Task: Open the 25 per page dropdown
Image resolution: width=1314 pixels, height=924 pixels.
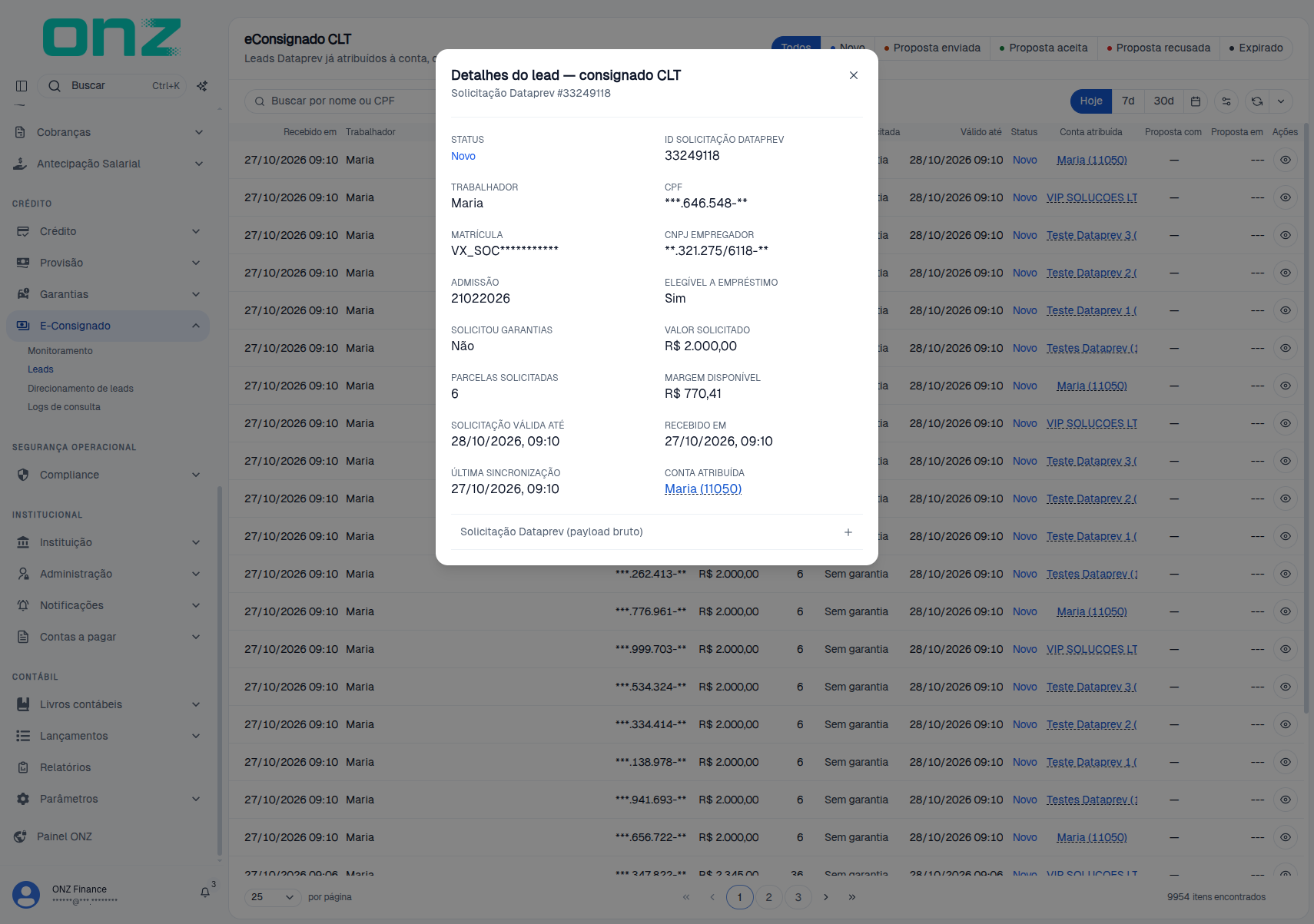Action: tap(273, 897)
